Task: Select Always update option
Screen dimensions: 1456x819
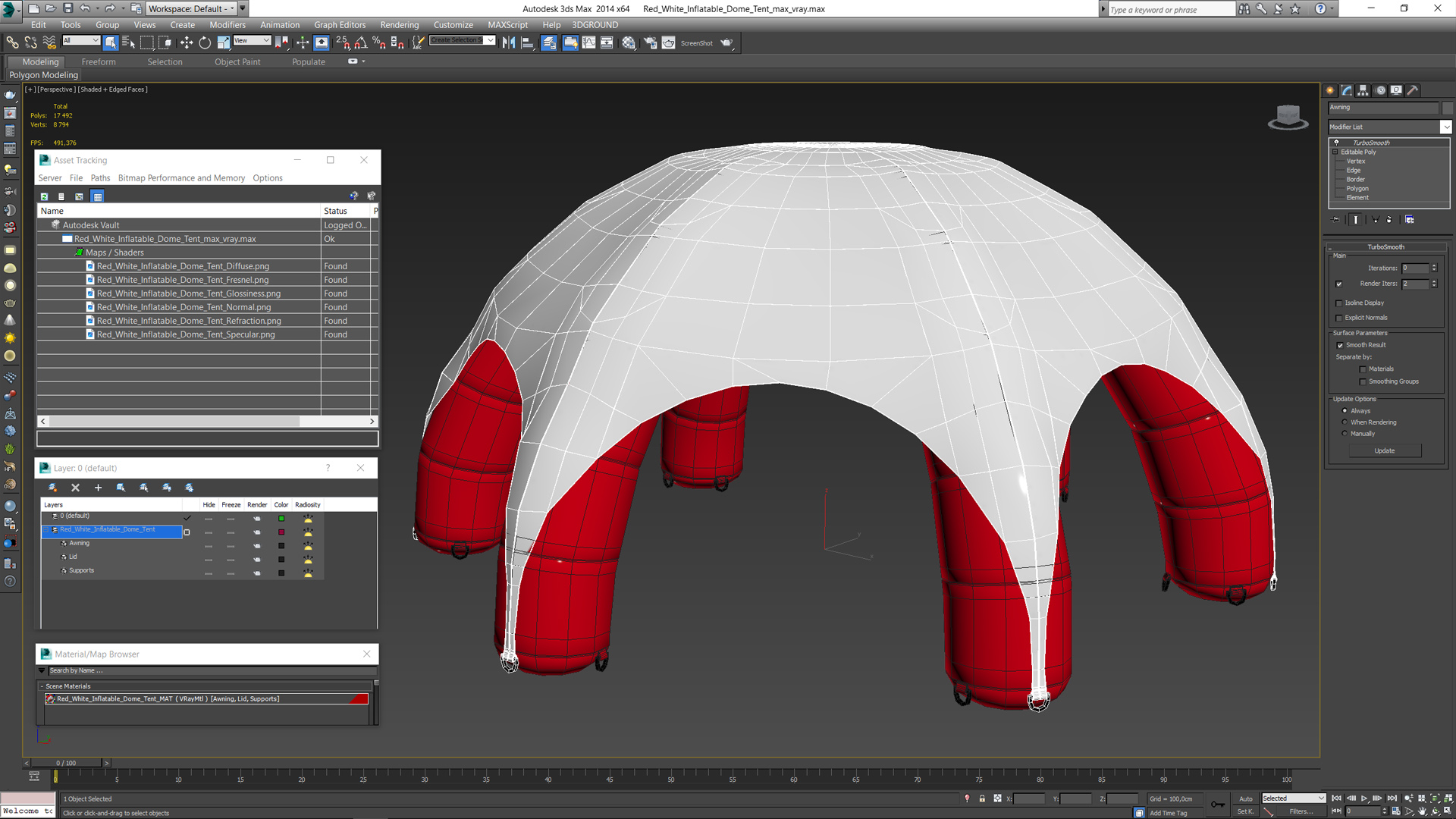Action: (x=1345, y=411)
